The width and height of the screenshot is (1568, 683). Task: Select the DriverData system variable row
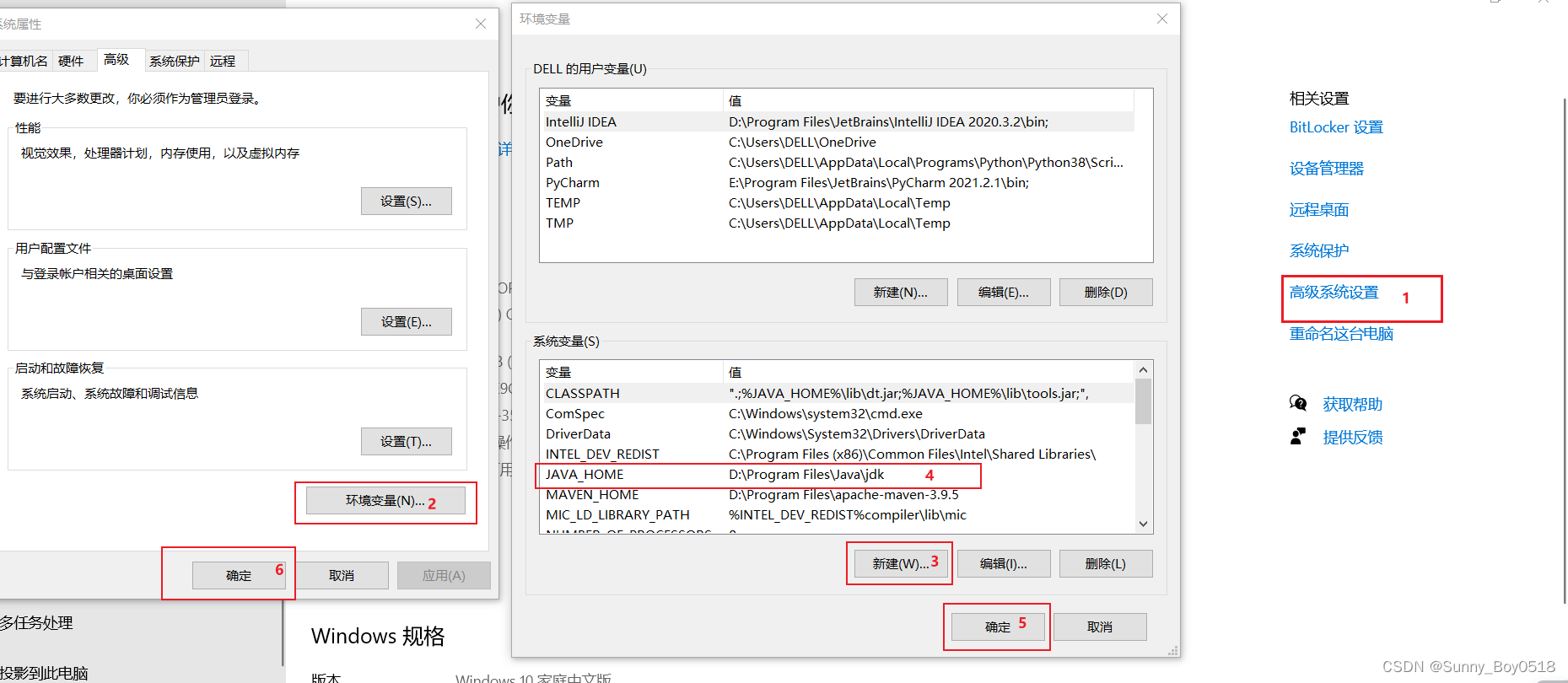coord(837,433)
